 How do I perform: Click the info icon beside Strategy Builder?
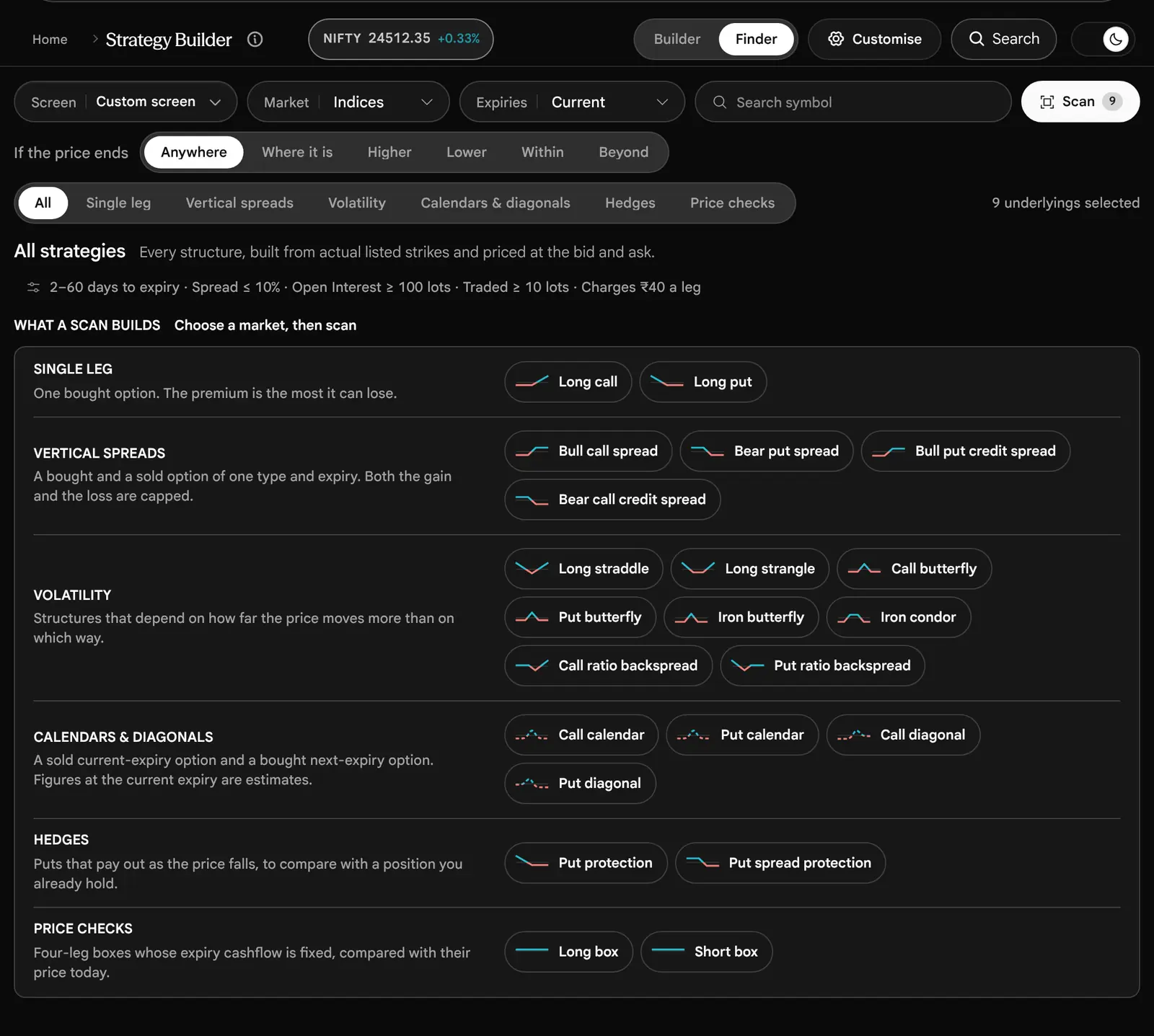point(255,39)
